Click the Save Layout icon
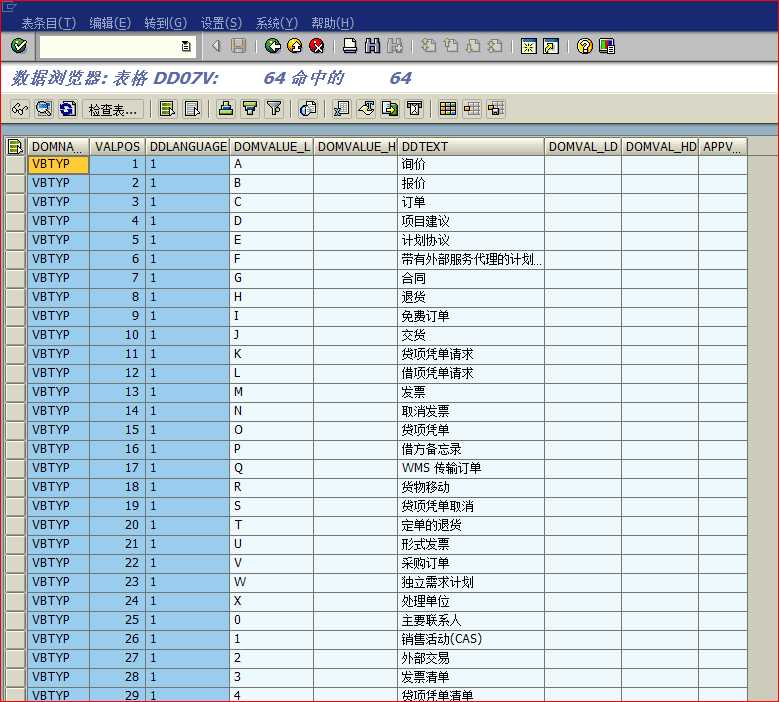Image resolution: width=779 pixels, height=702 pixels. point(496,109)
